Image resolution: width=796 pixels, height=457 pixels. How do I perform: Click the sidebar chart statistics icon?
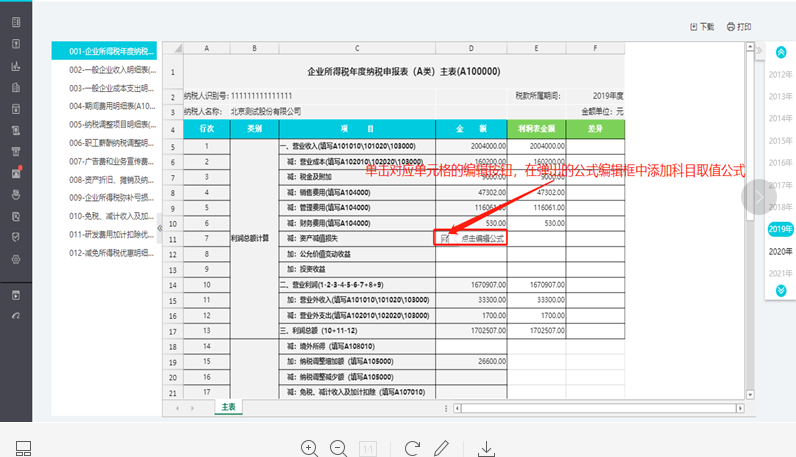tap(16, 66)
